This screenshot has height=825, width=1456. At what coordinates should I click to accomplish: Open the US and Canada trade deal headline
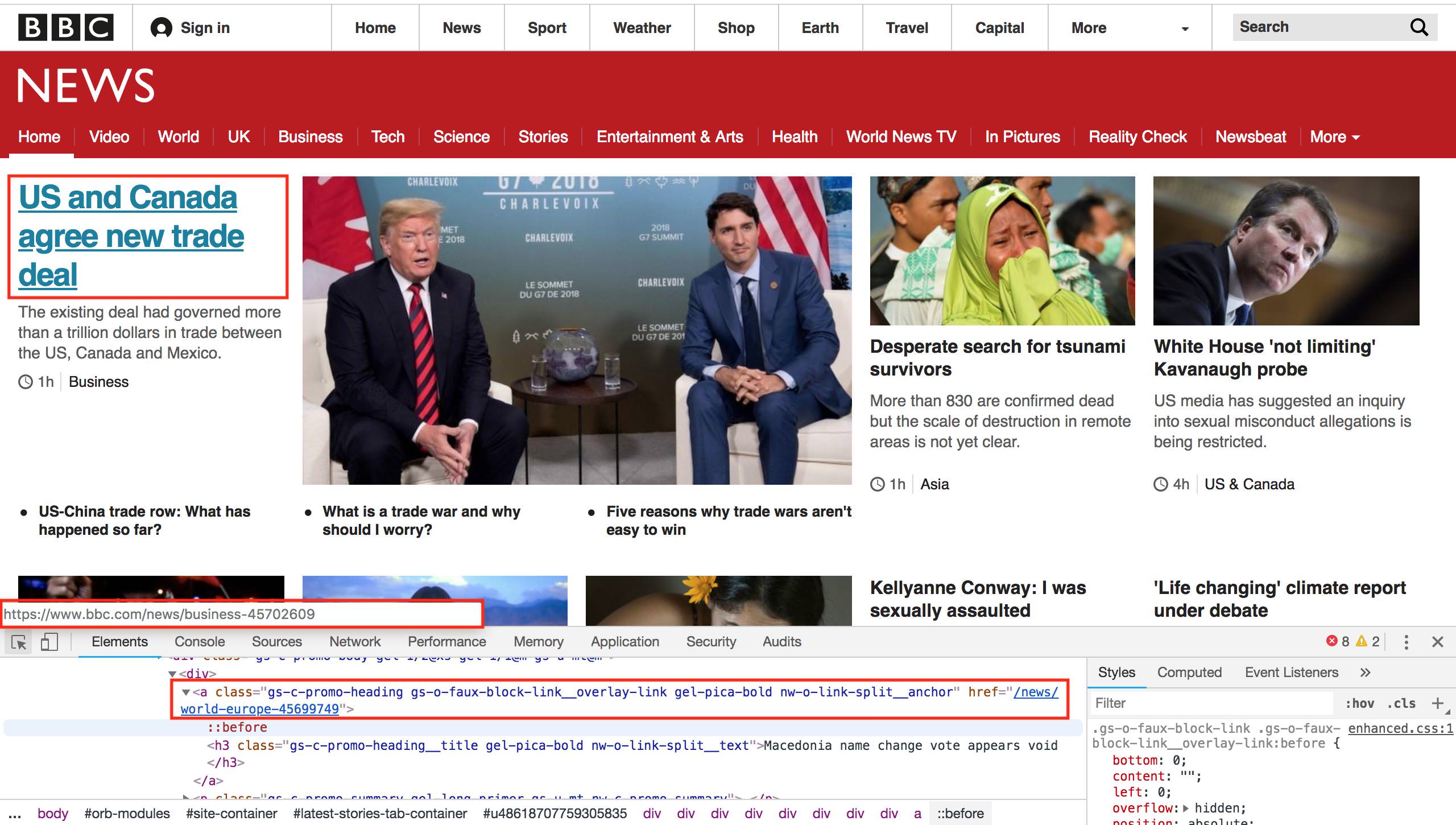click(x=131, y=236)
